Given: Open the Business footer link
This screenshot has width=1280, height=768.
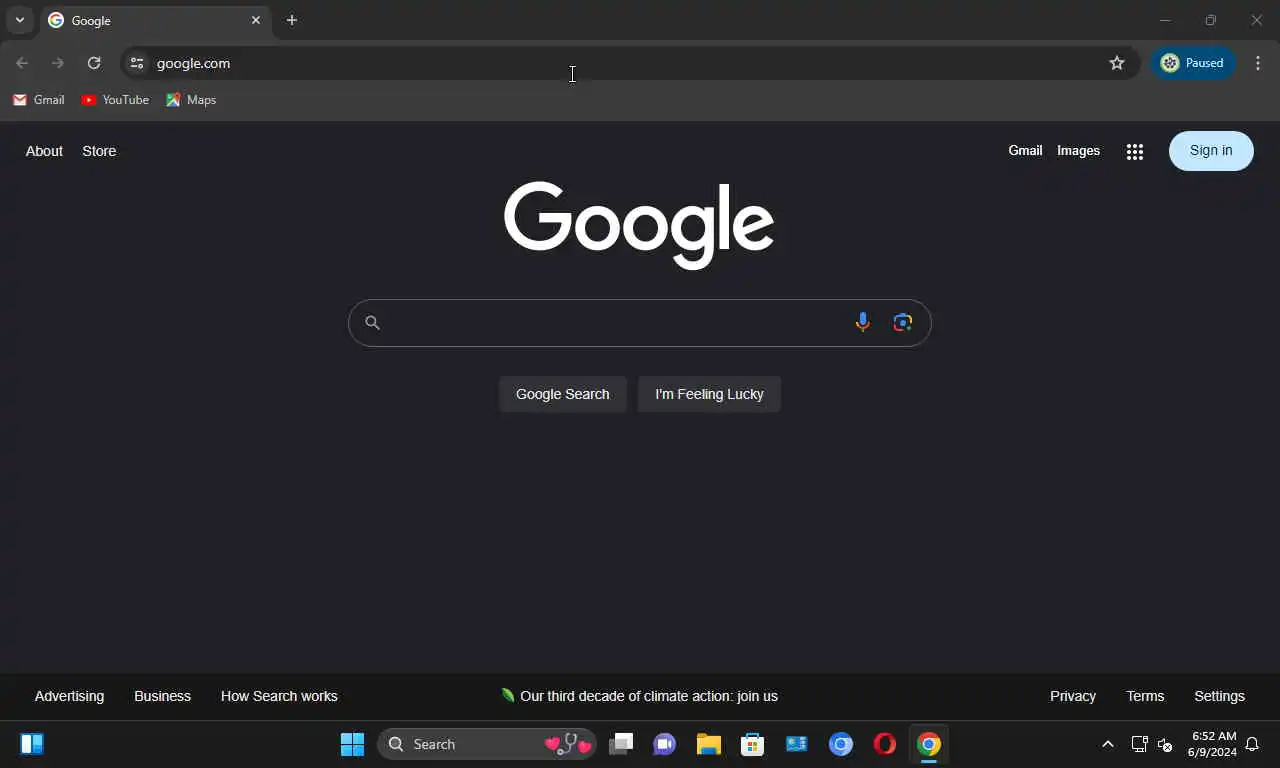Looking at the screenshot, I should coord(162,696).
